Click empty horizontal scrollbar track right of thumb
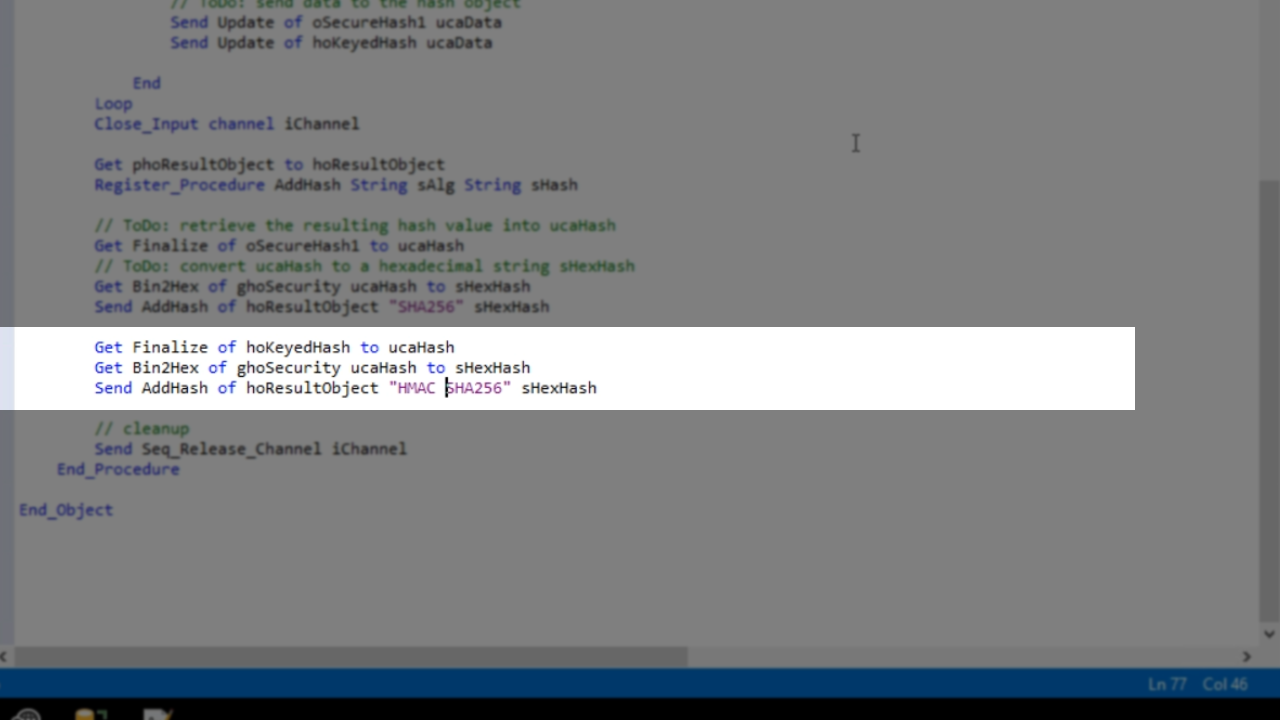This screenshot has height=720, width=1280. (960, 657)
